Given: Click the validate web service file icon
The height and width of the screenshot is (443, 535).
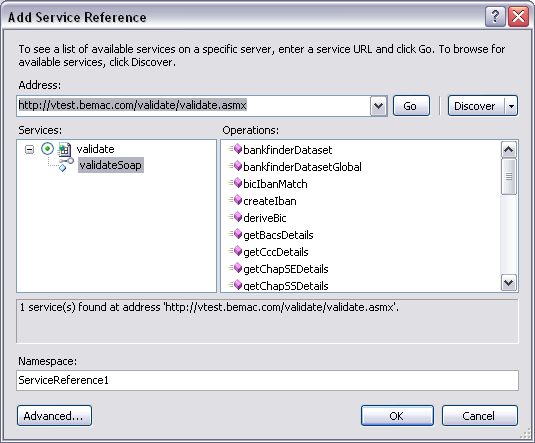Looking at the screenshot, I should 65,149.
